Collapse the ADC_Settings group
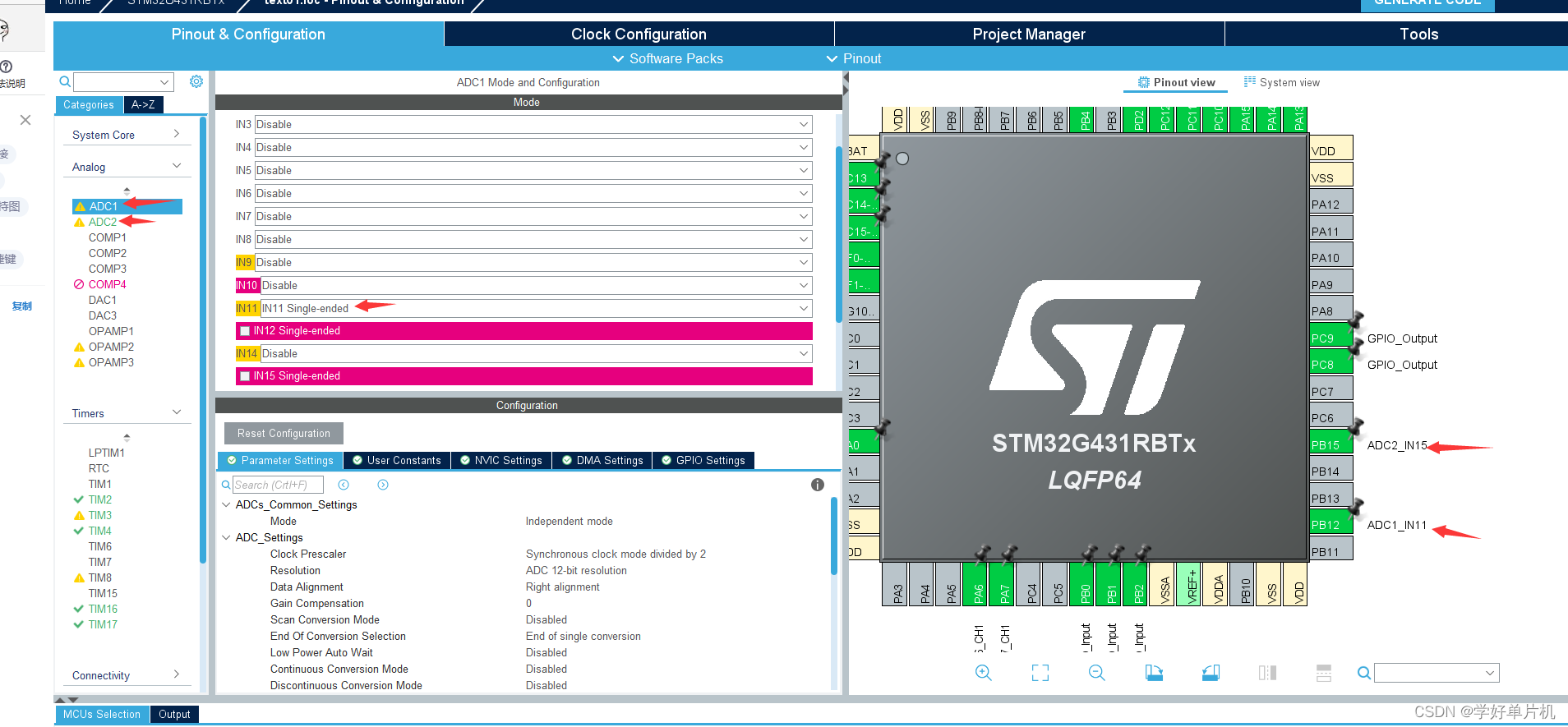1568x727 pixels. pos(226,537)
